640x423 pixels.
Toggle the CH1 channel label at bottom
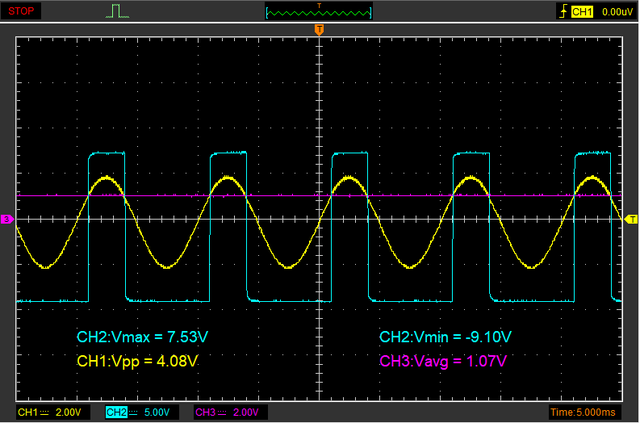(26, 412)
